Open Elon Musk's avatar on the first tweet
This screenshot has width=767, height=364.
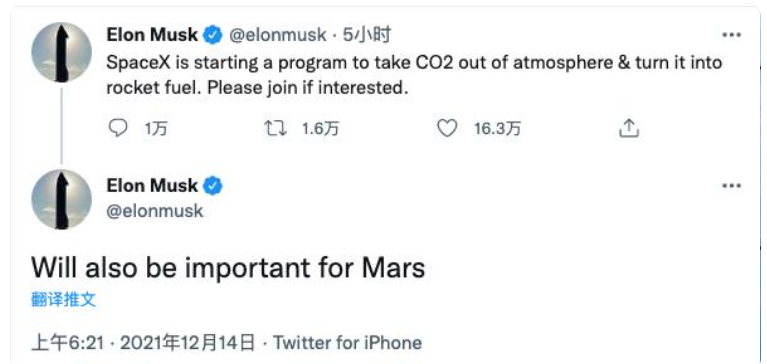tap(62, 52)
